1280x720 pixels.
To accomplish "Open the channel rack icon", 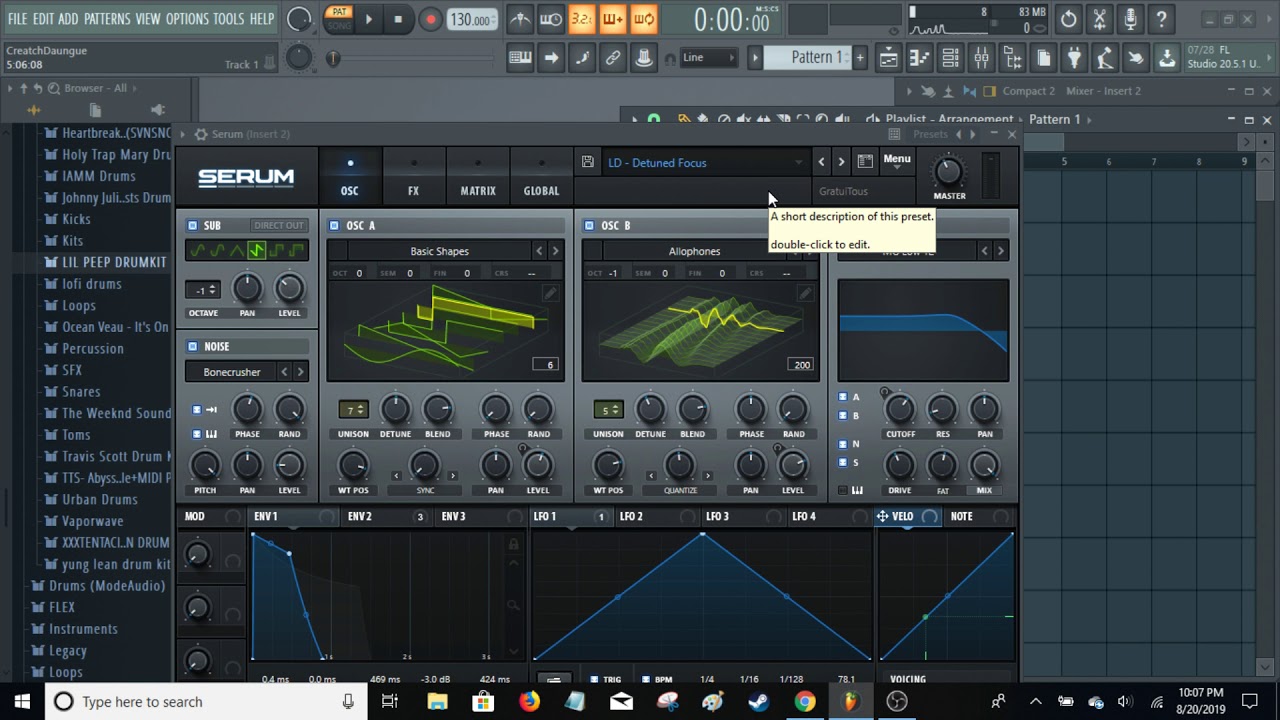I will point(950,58).
